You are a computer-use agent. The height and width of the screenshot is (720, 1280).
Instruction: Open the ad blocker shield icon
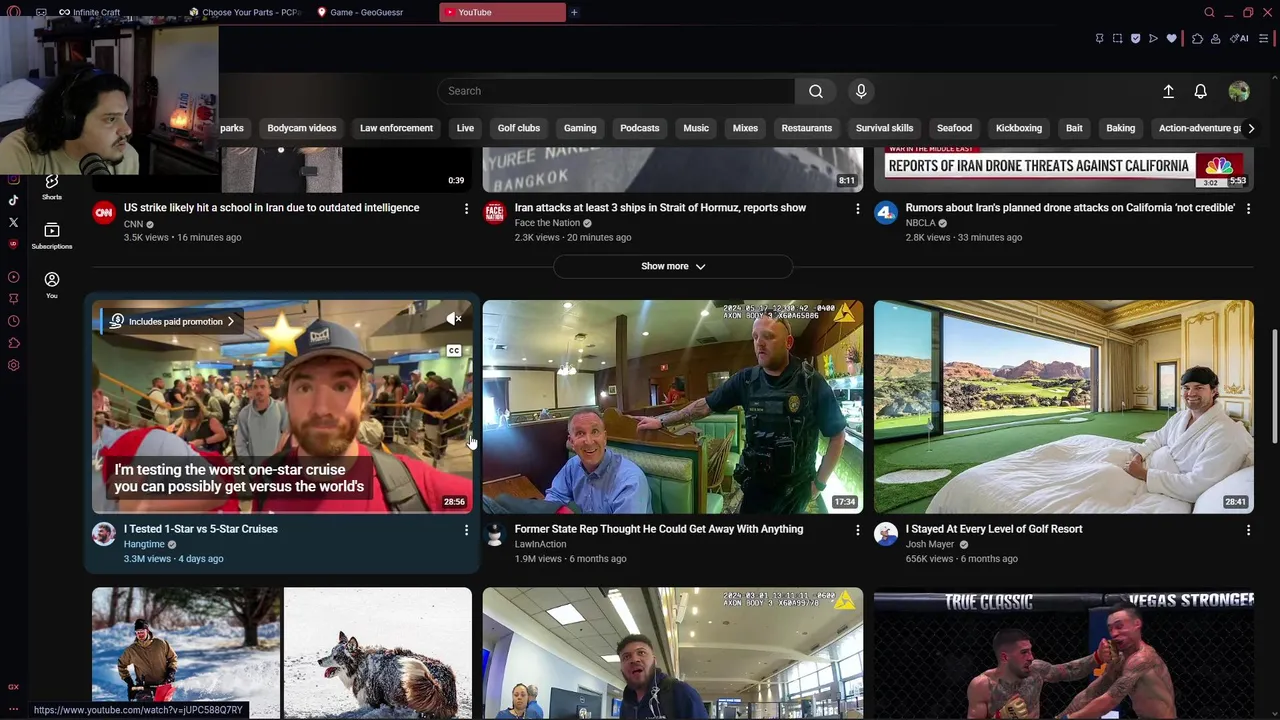(1135, 38)
